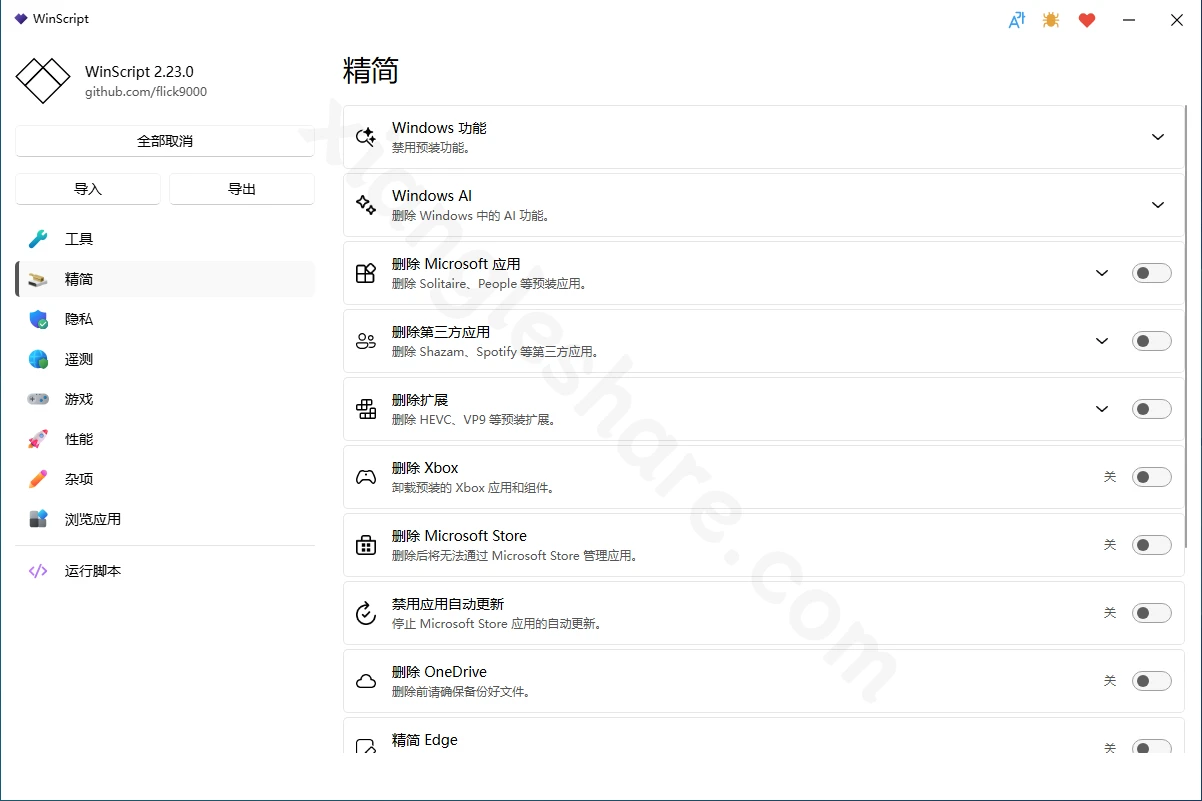This screenshot has height=801, width=1202.
Task: Click the orange bug report icon
Action: 1051,19
